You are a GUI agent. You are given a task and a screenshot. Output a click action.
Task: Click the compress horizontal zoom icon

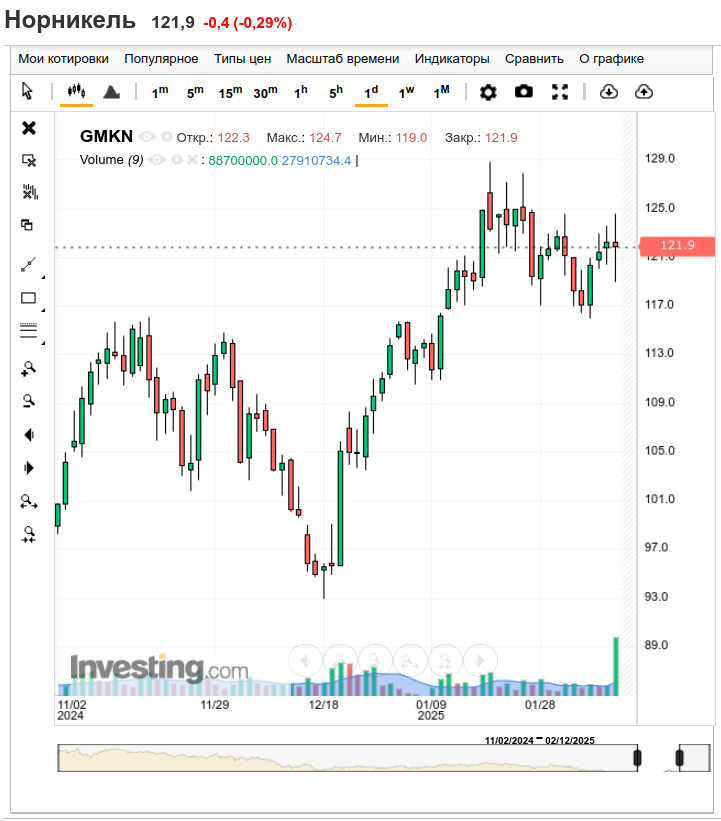click(x=29, y=534)
